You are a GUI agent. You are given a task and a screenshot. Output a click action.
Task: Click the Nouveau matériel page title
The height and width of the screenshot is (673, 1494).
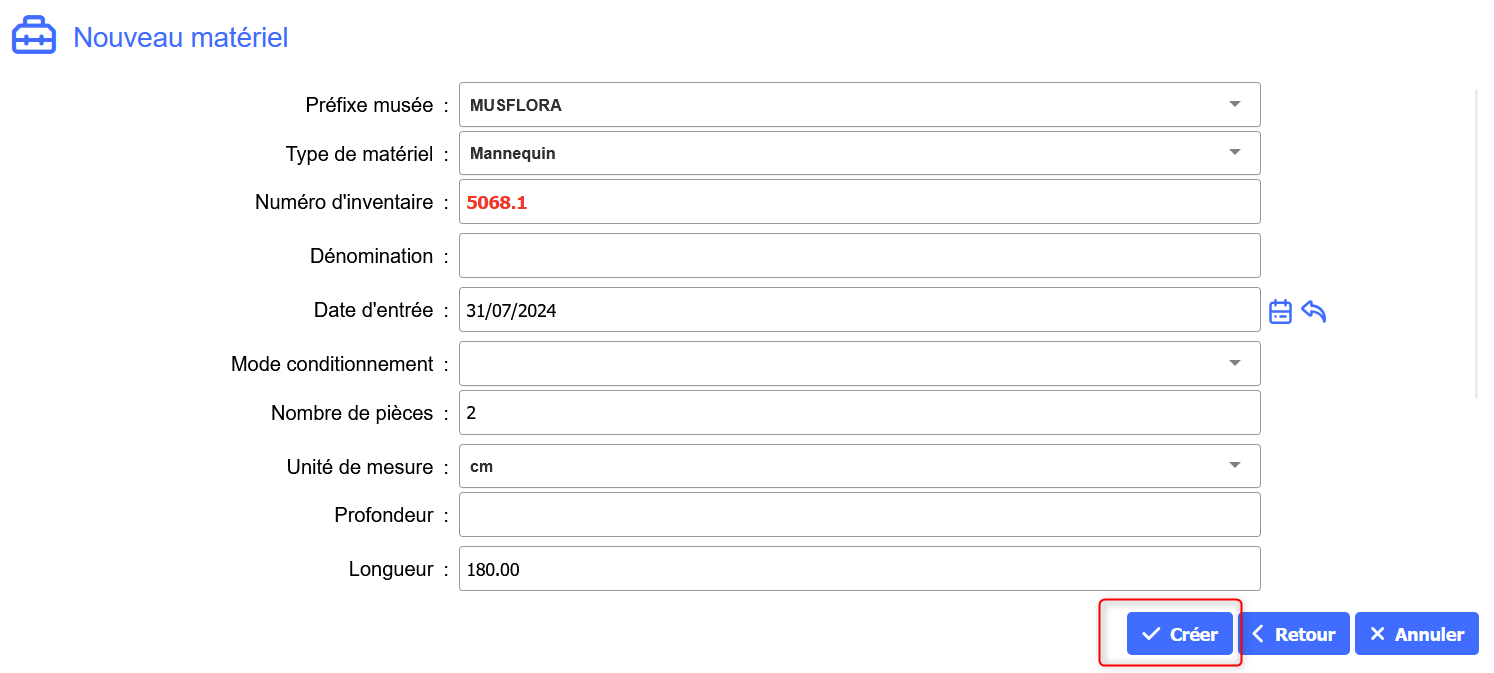181,37
